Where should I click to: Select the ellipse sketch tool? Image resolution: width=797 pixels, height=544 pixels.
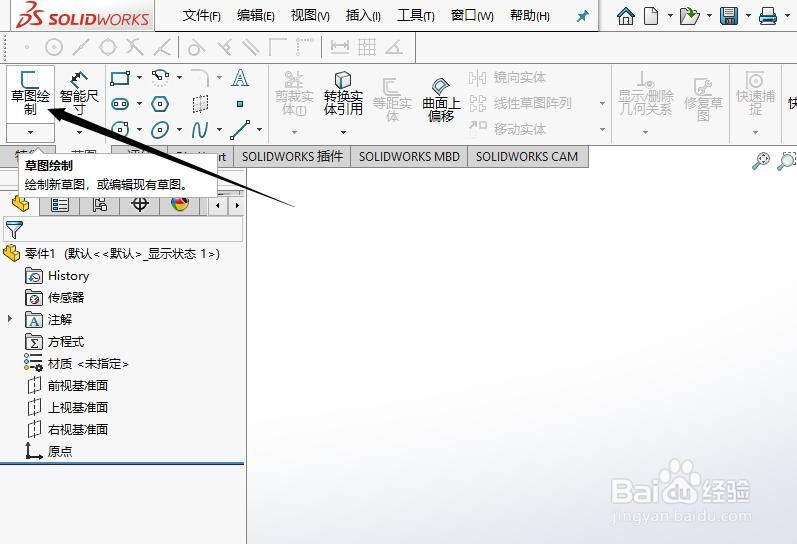pos(160,130)
